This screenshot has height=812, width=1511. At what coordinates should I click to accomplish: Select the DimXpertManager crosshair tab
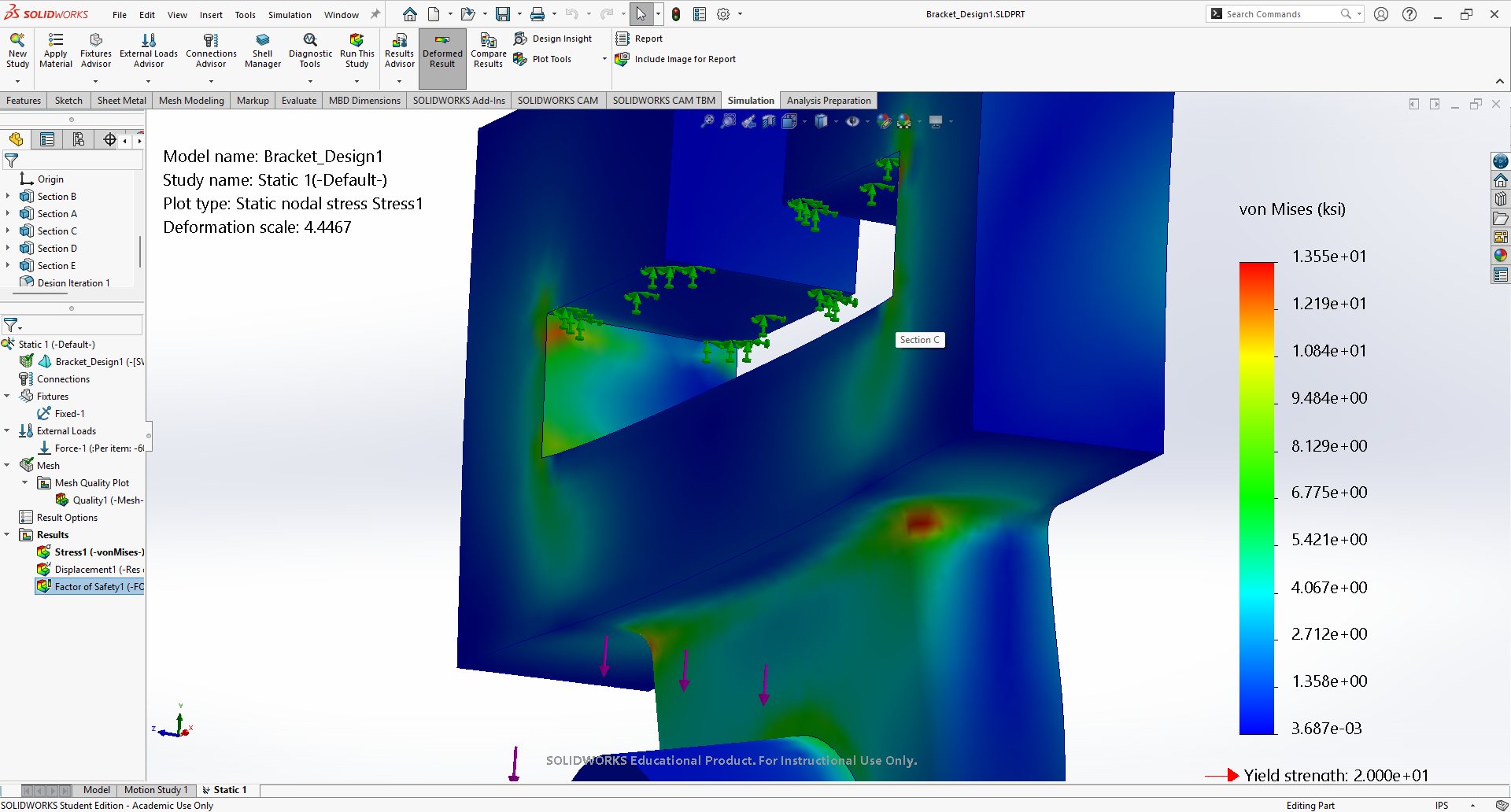pyautogui.click(x=109, y=139)
